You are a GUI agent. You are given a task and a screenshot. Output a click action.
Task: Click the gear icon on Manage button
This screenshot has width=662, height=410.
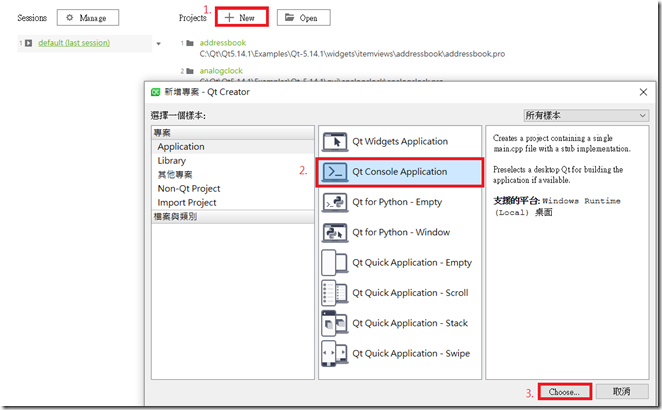[x=70, y=17]
